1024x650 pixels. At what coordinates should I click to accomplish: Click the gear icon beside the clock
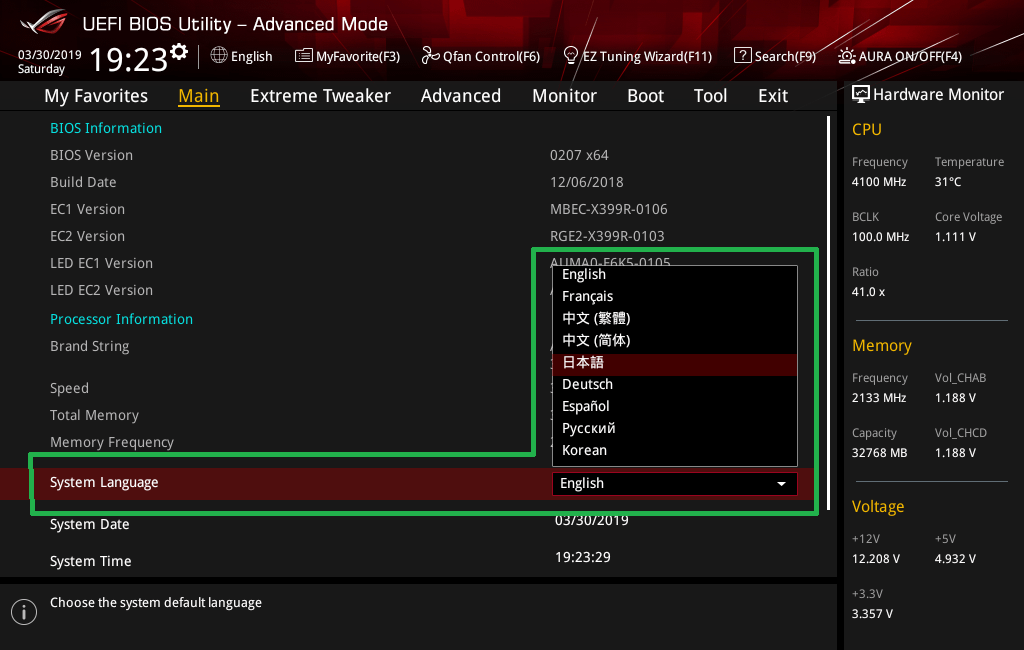[x=179, y=52]
